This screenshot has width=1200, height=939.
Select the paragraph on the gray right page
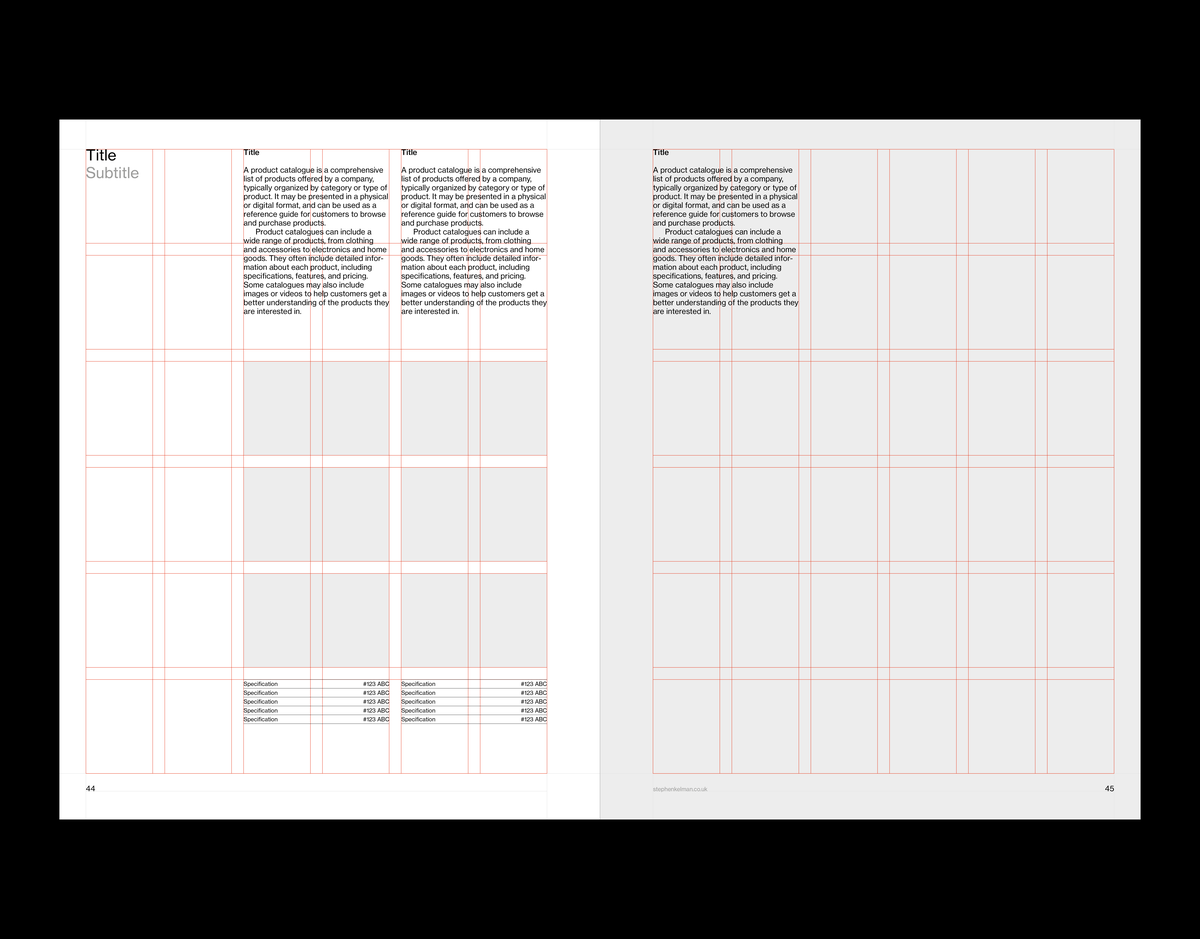(725, 241)
